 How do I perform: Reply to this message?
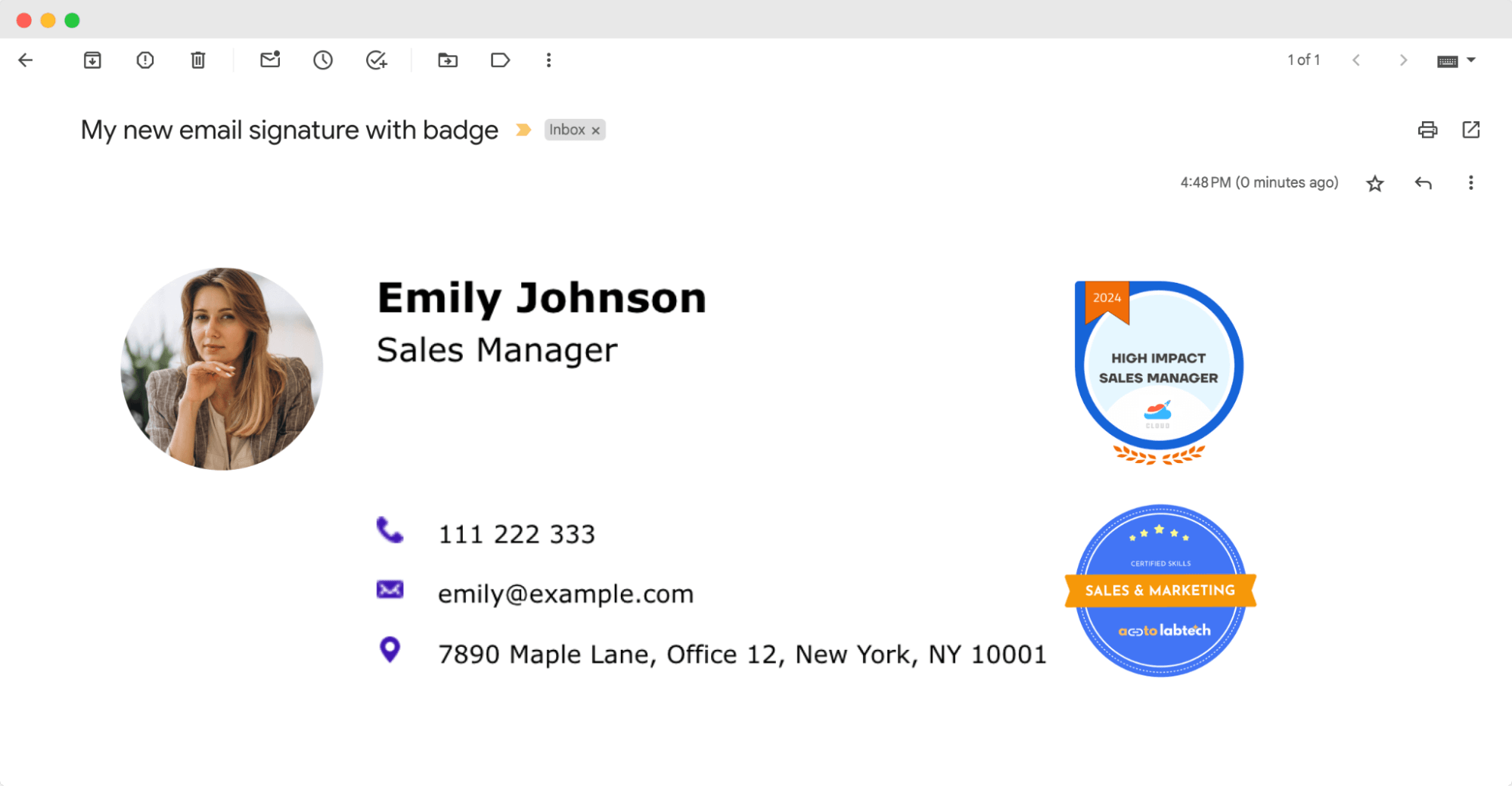(x=1424, y=183)
